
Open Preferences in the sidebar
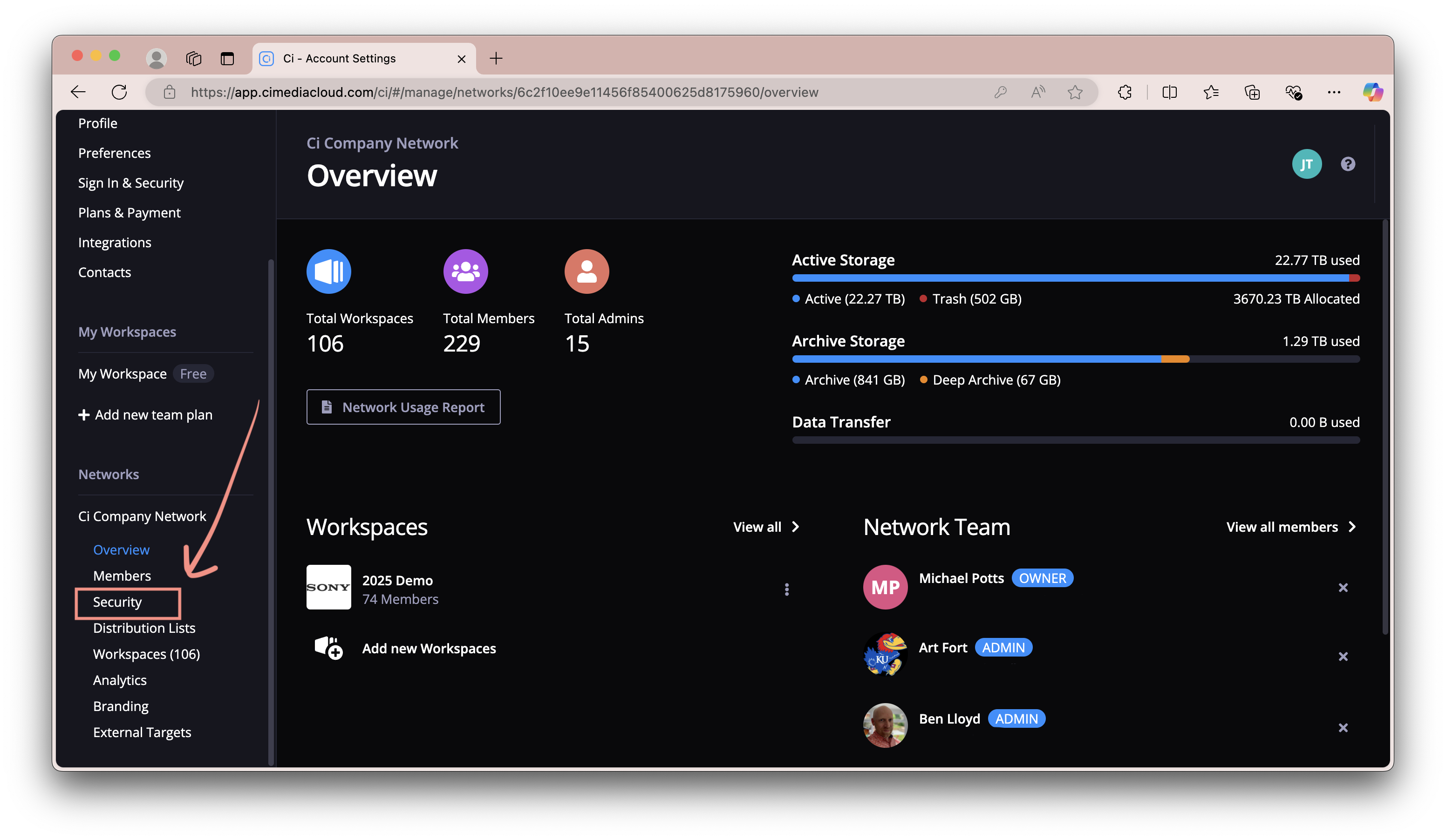tap(114, 153)
